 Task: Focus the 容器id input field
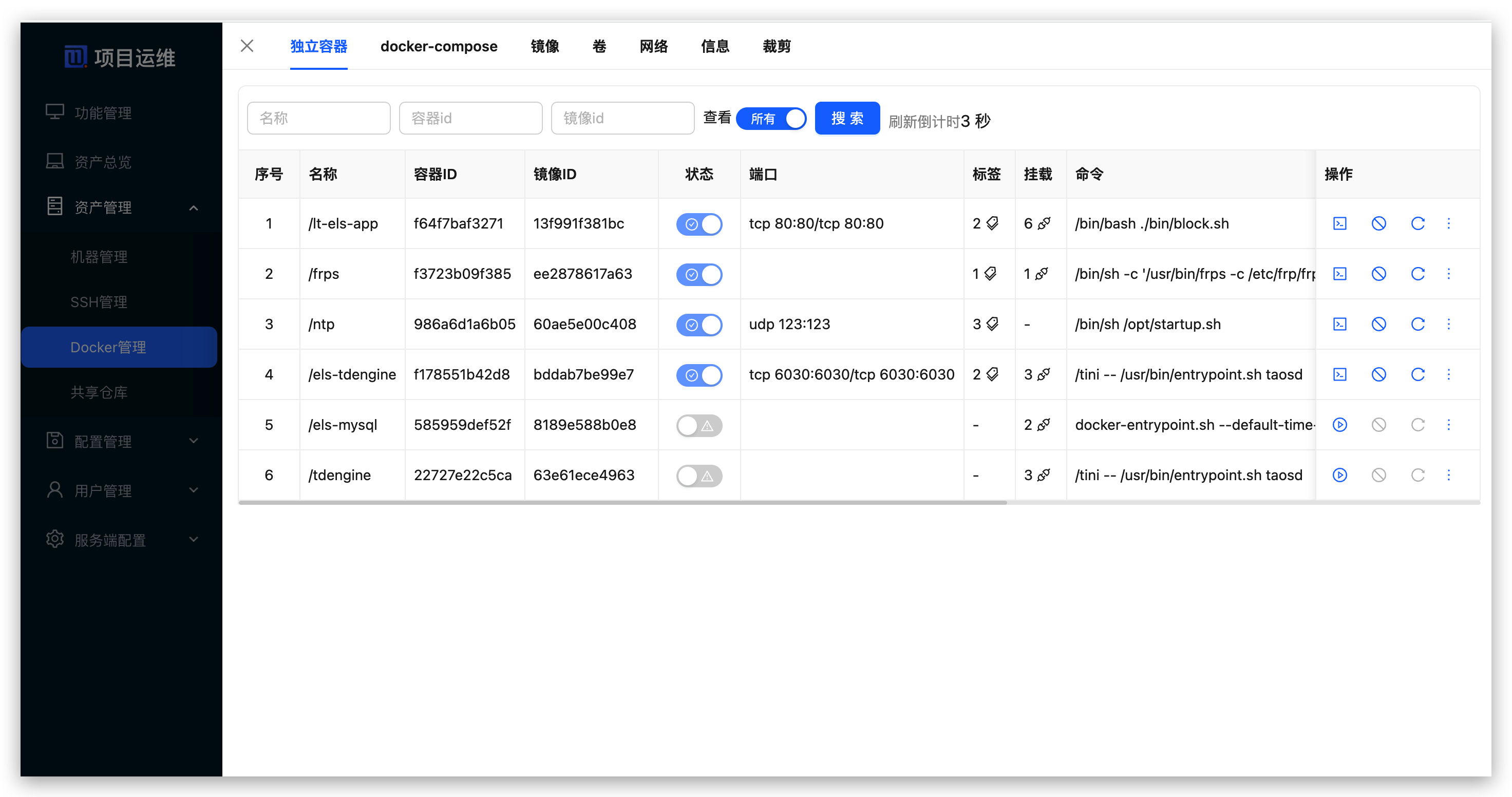[470, 119]
